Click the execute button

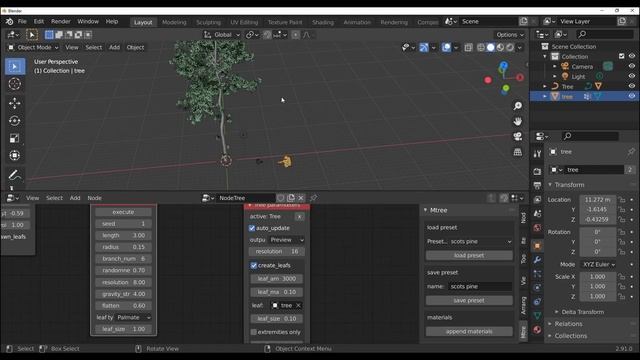click(123, 212)
